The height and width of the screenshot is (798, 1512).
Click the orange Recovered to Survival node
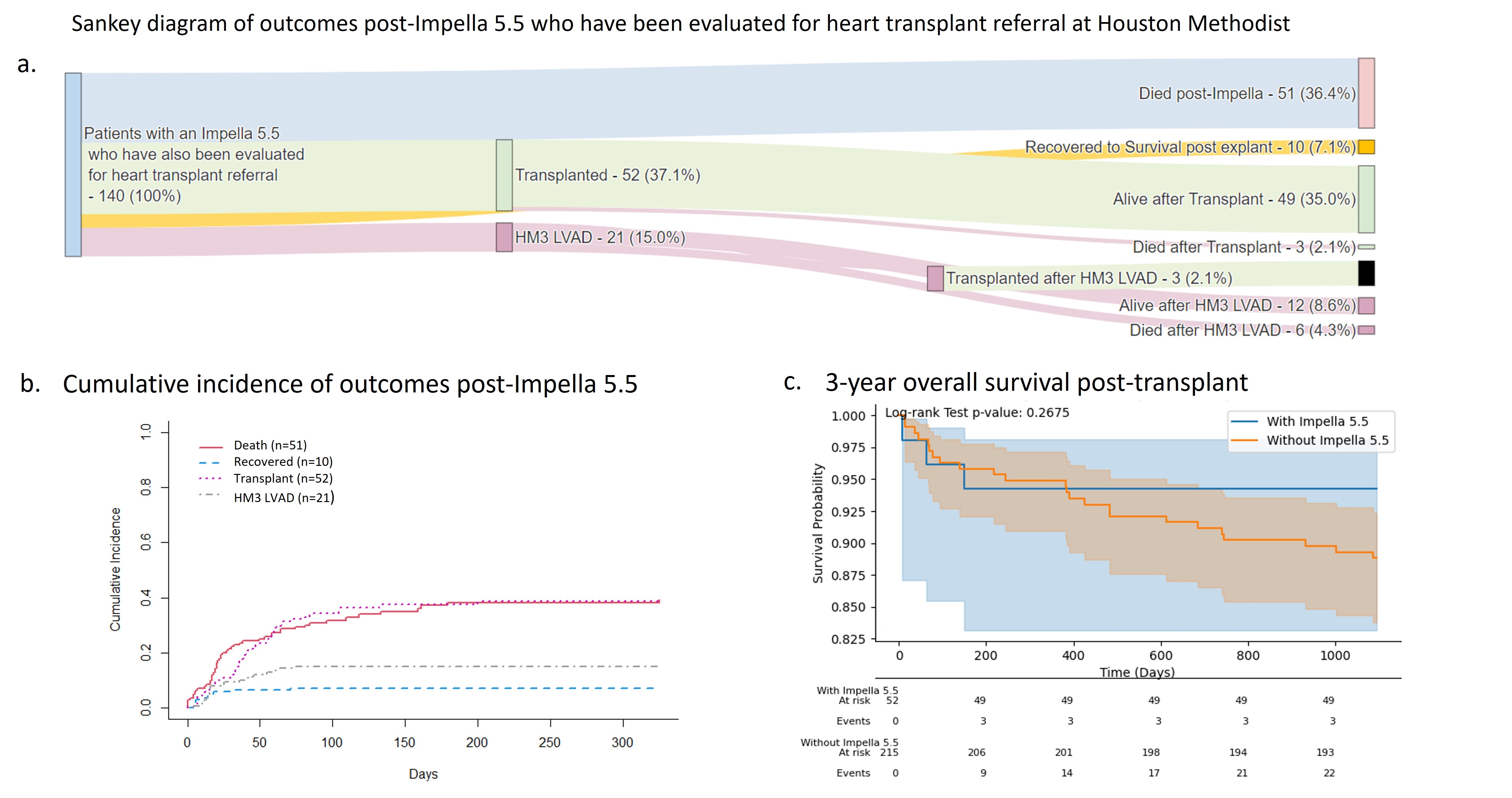(x=1366, y=147)
